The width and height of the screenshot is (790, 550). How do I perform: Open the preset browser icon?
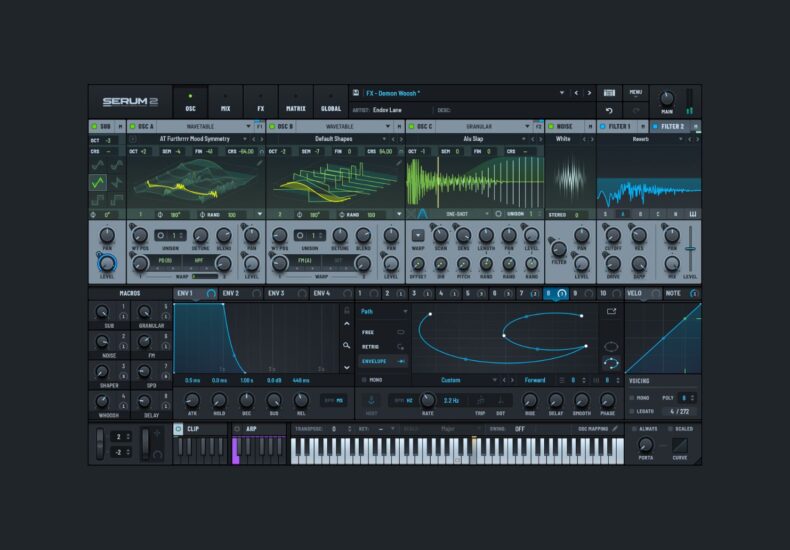[610, 93]
